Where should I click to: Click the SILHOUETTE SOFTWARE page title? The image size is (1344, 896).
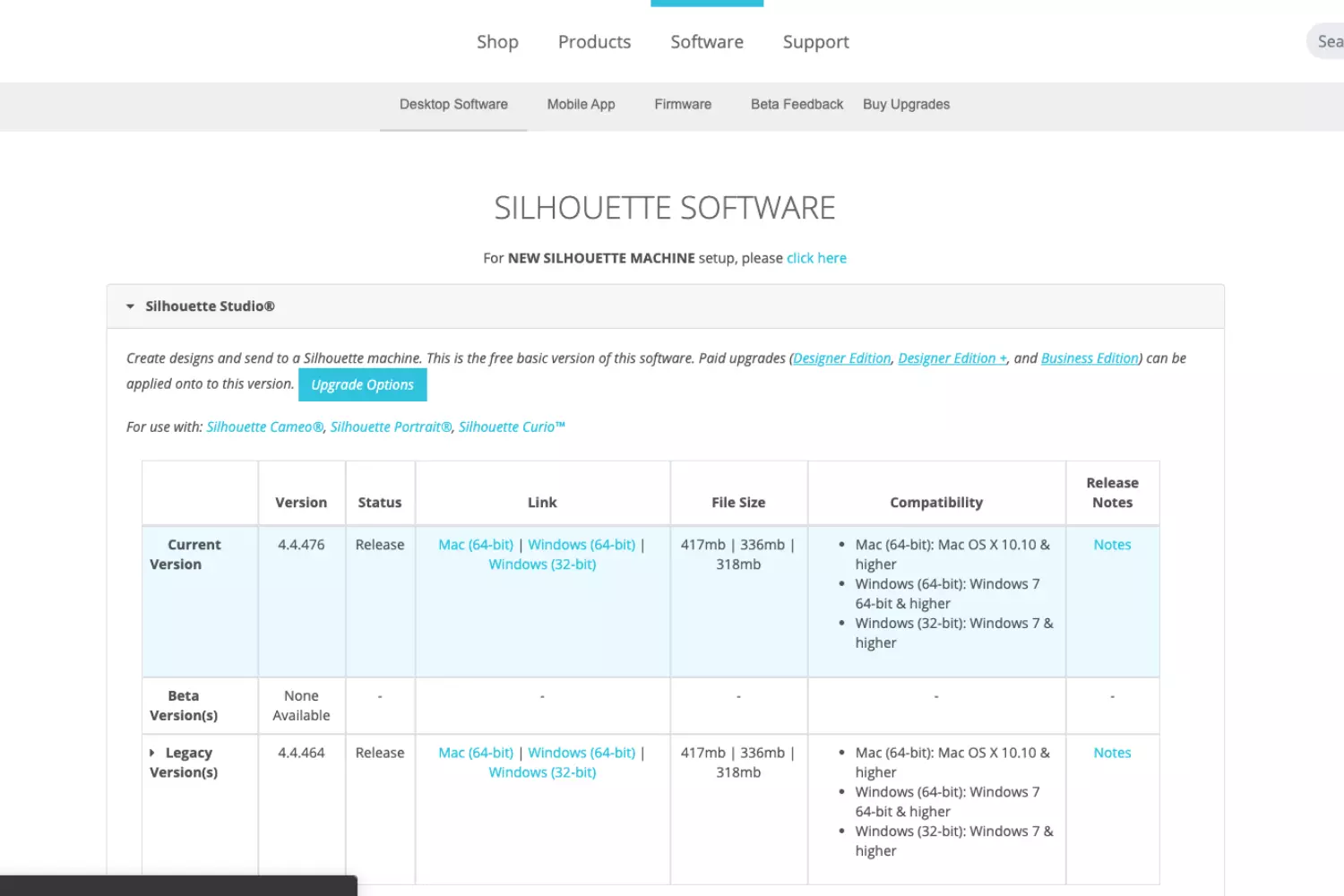coord(665,208)
